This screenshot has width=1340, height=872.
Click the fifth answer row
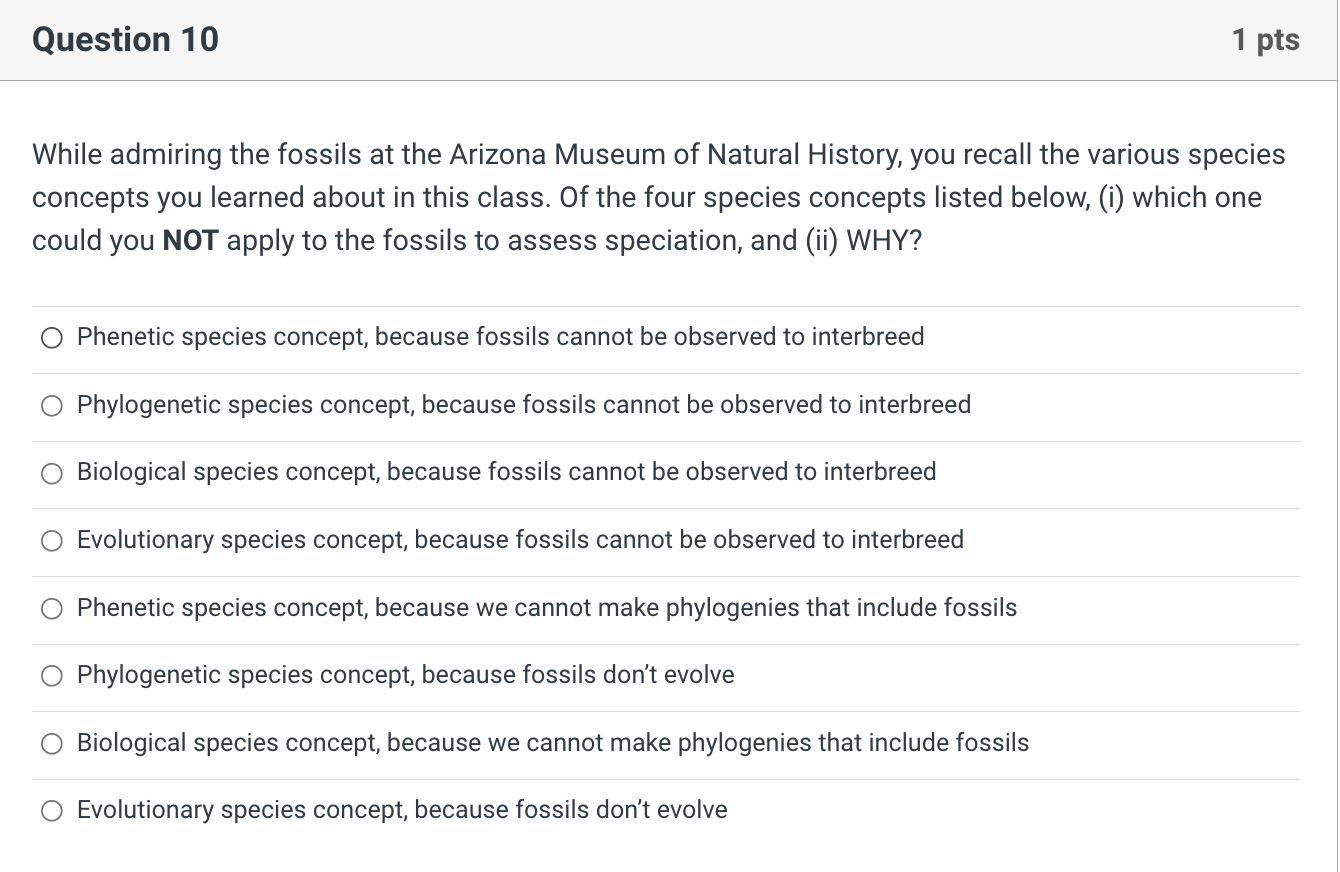click(546, 607)
